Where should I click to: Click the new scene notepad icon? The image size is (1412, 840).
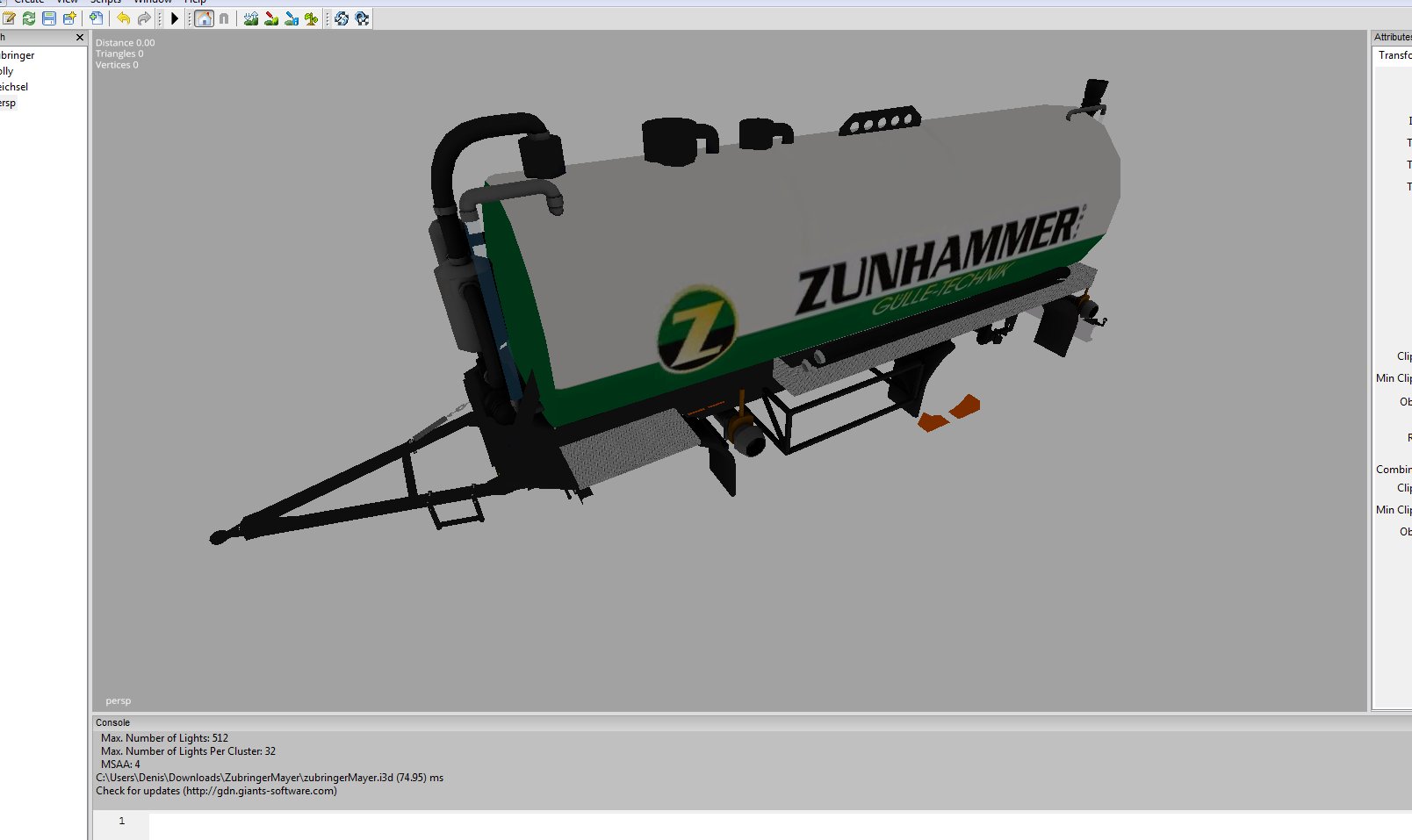click(9, 18)
